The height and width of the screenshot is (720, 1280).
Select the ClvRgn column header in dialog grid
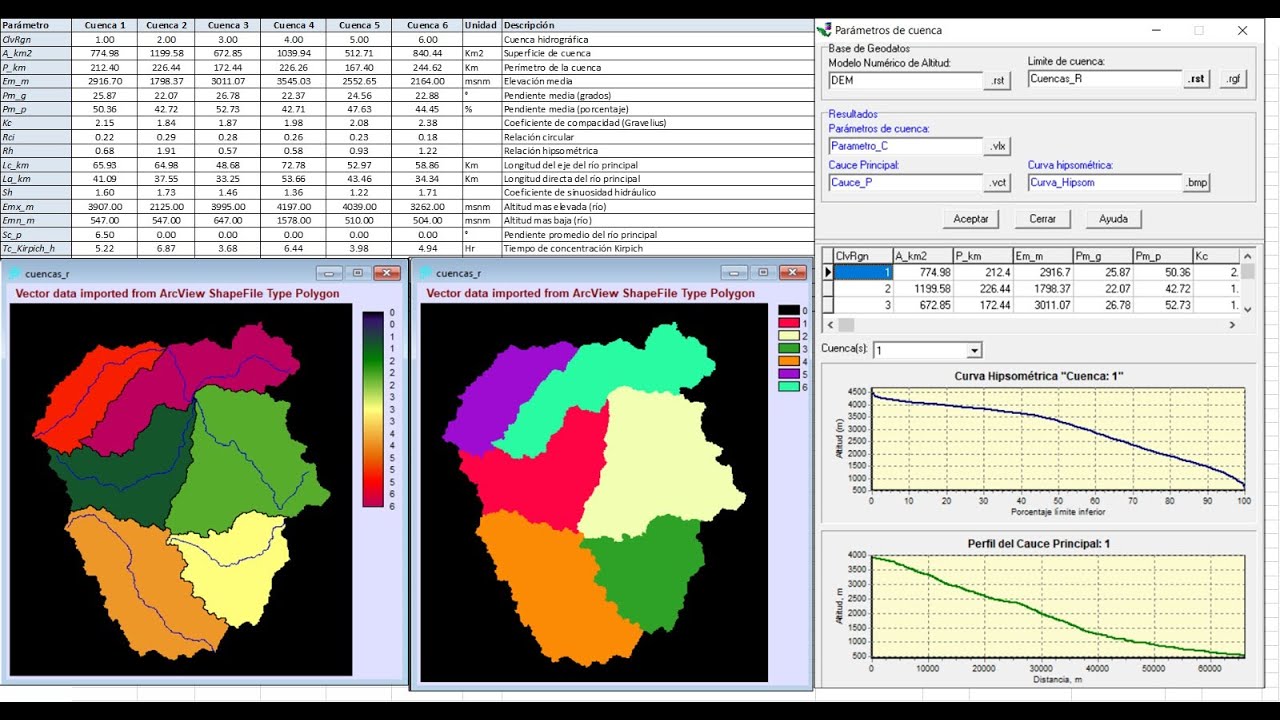[862, 255]
